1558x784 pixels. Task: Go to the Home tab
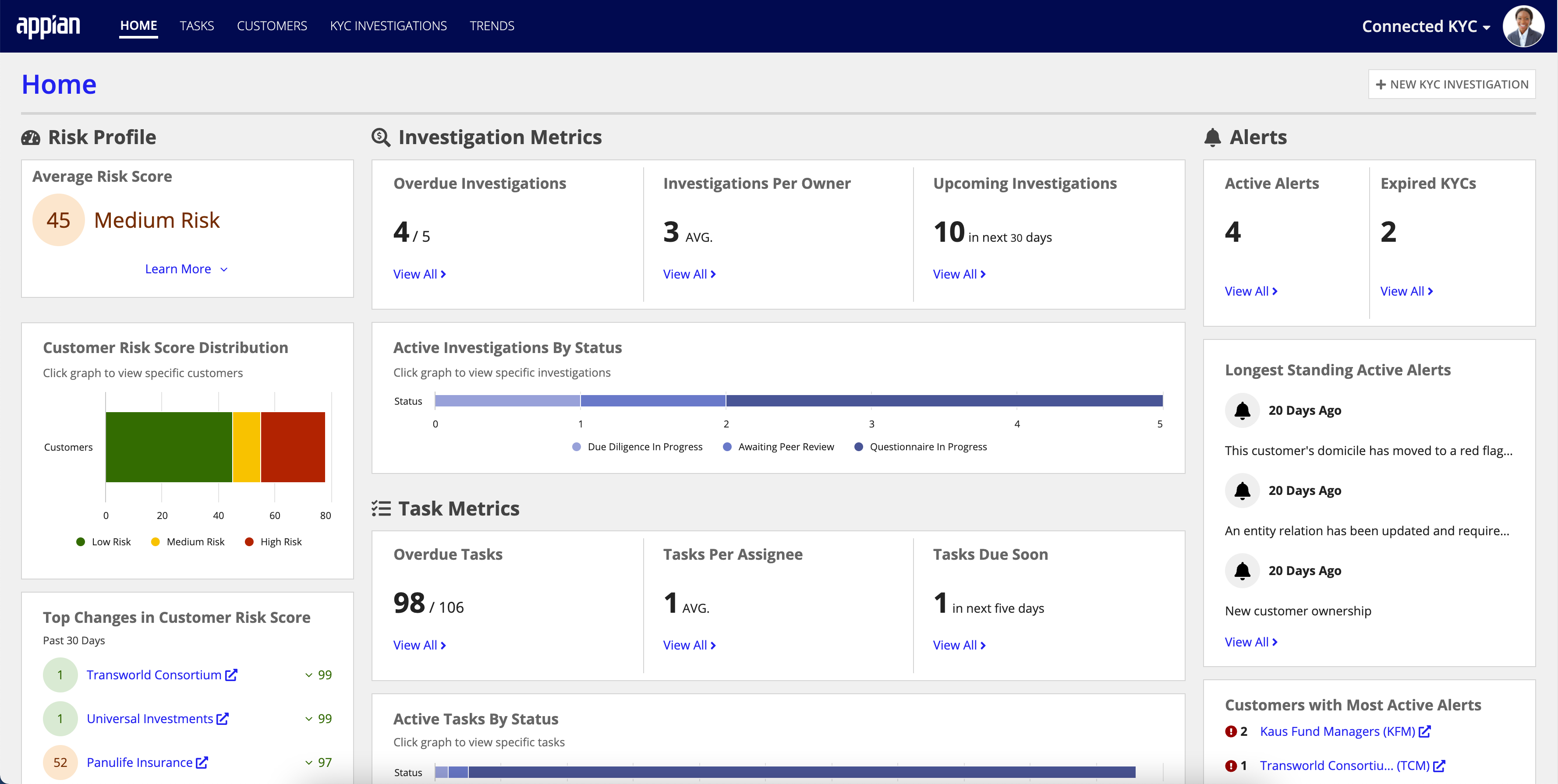(138, 26)
